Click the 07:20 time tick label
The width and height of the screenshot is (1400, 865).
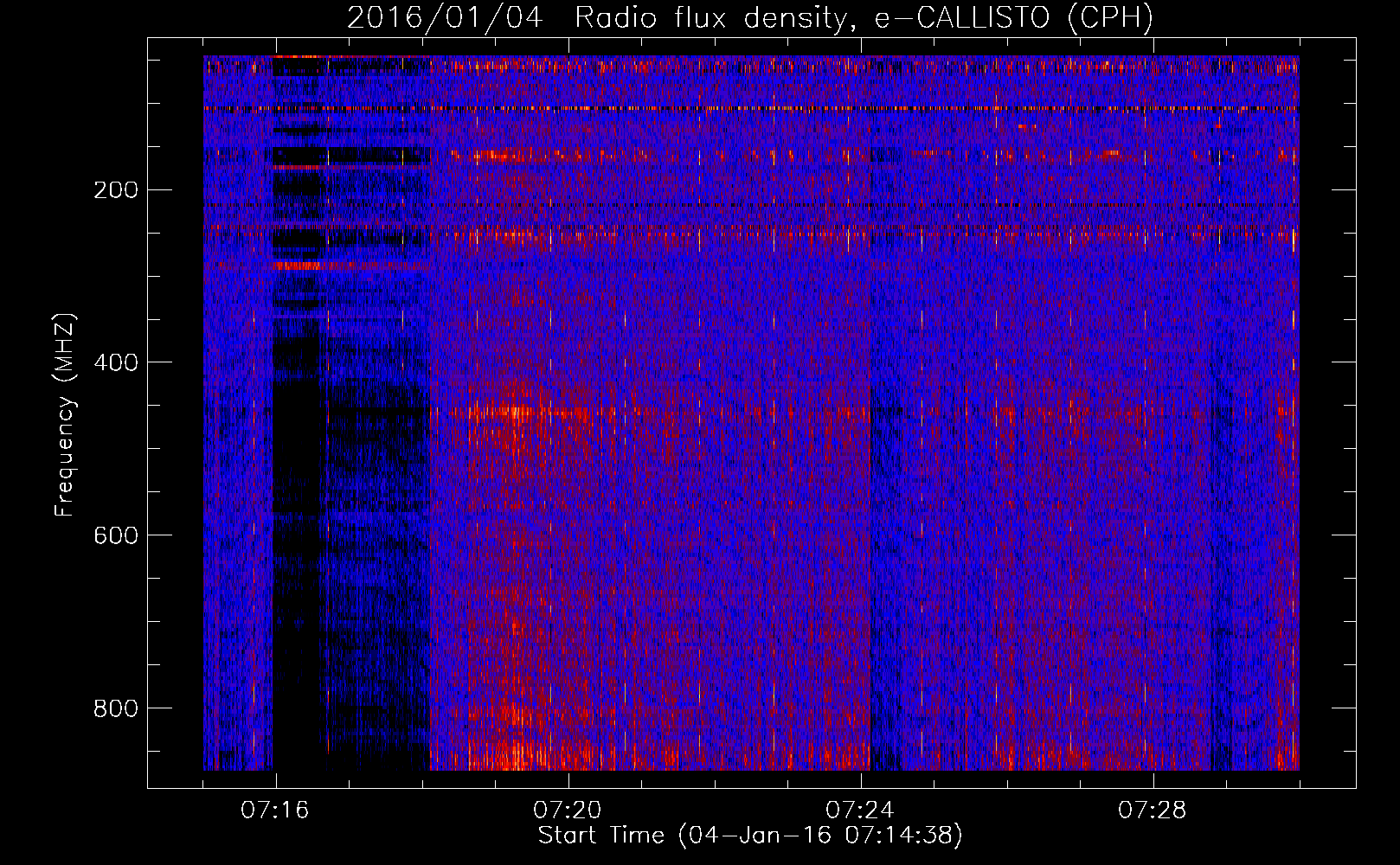(568, 811)
